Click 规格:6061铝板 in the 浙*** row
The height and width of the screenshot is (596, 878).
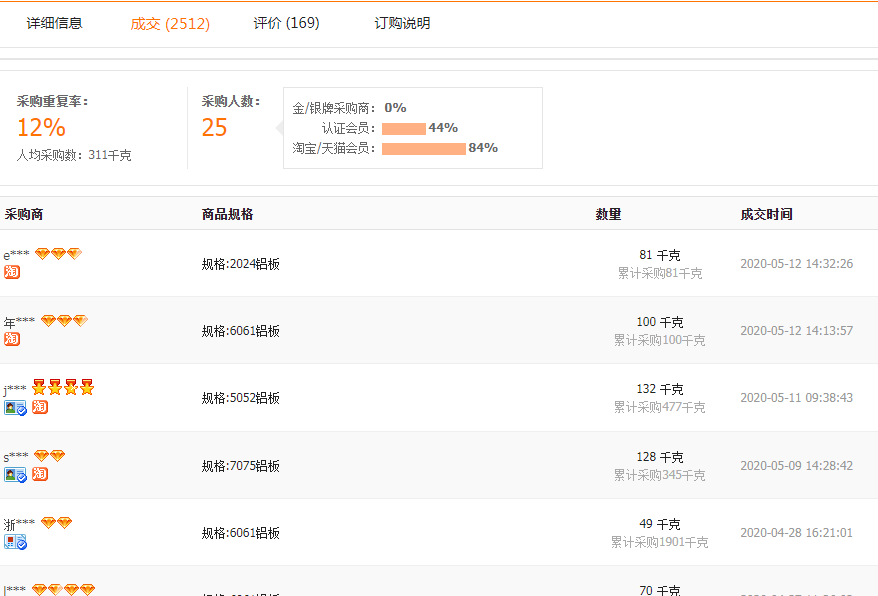[240, 533]
